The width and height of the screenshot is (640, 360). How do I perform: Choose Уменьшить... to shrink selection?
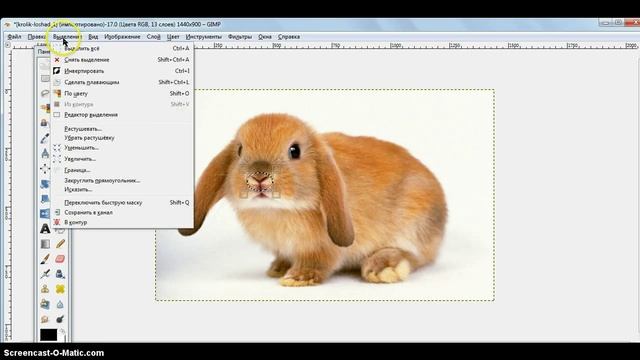coord(122,148)
